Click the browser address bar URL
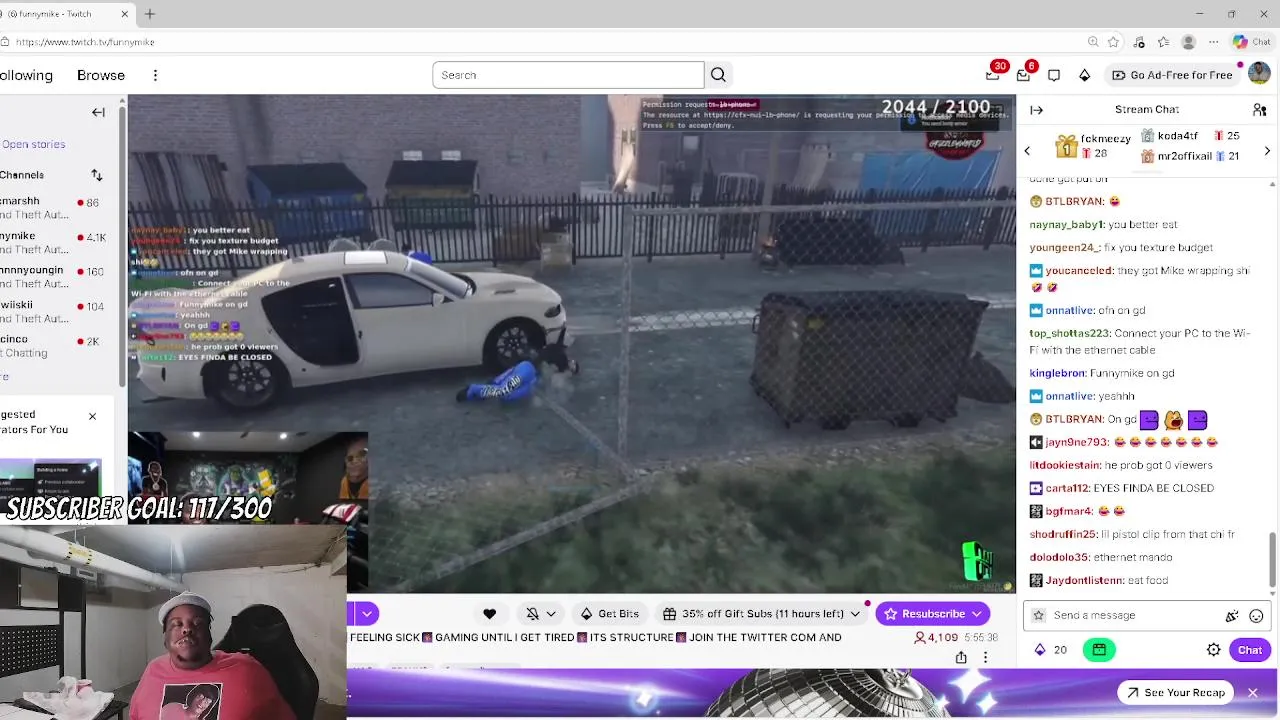The width and height of the screenshot is (1280, 720). tap(85, 42)
